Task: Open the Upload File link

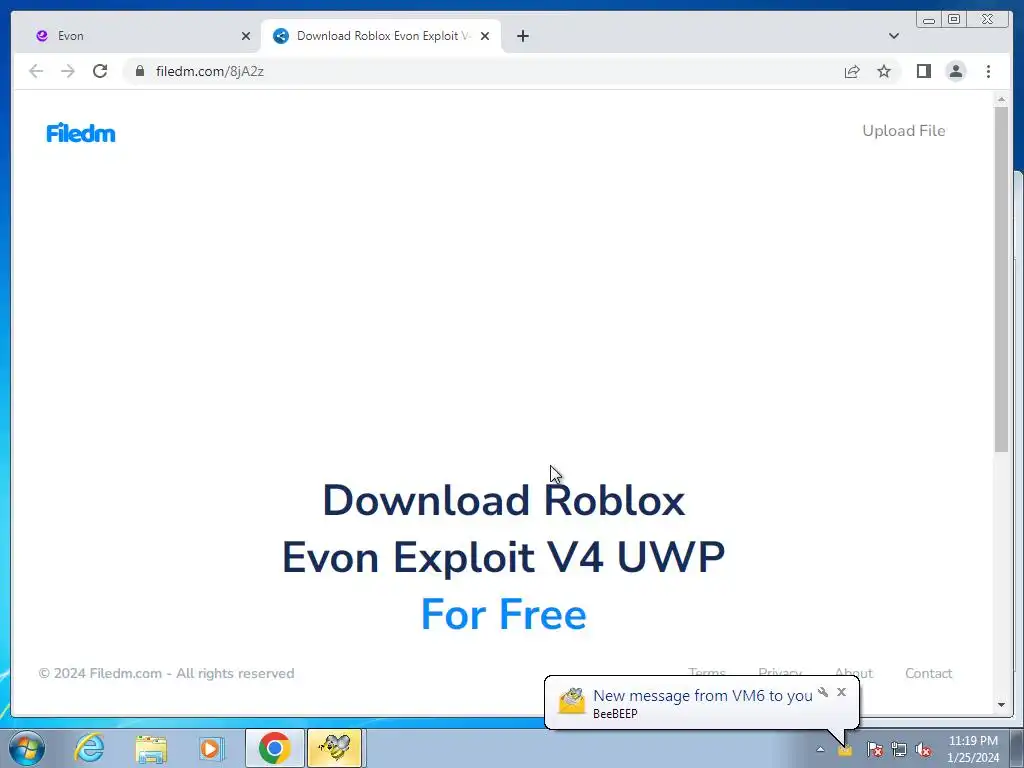Action: [904, 131]
